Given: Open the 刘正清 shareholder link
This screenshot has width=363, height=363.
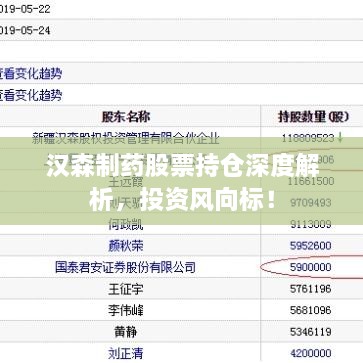Looking at the screenshot, I should pyautogui.click(x=126, y=353).
